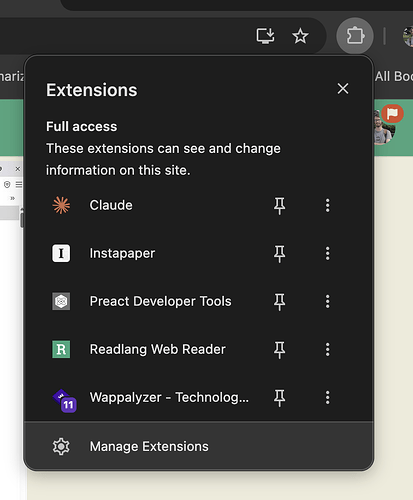The width and height of the screenshot is (413, 500).
Task: Open three-dot menu for Instapaper
Action: [328, 253]
